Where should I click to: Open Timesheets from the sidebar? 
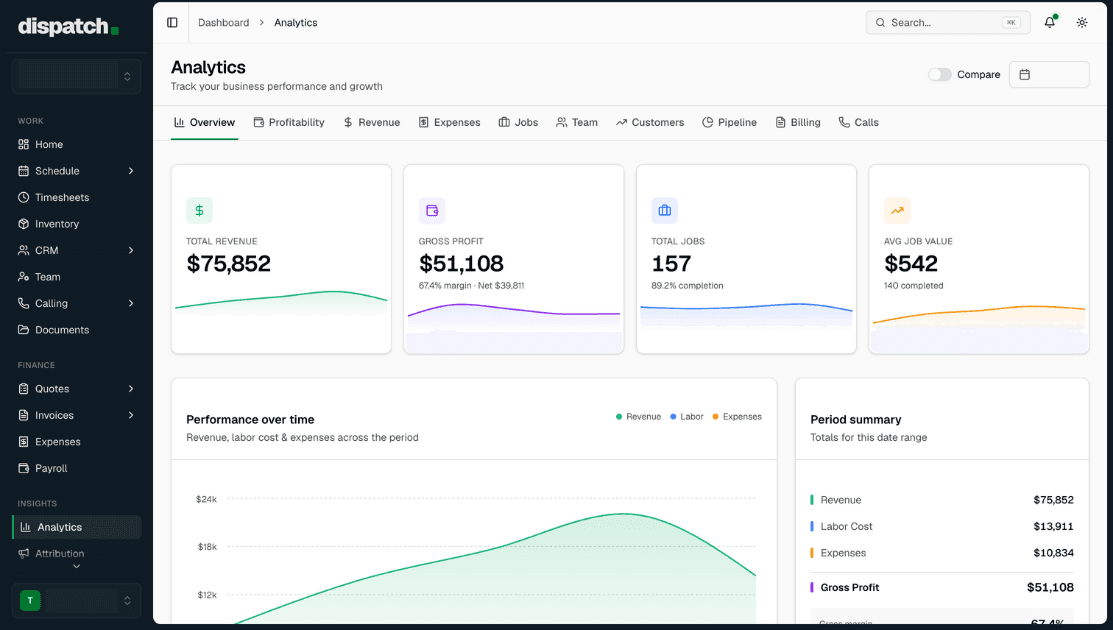[x=76, y=197]
